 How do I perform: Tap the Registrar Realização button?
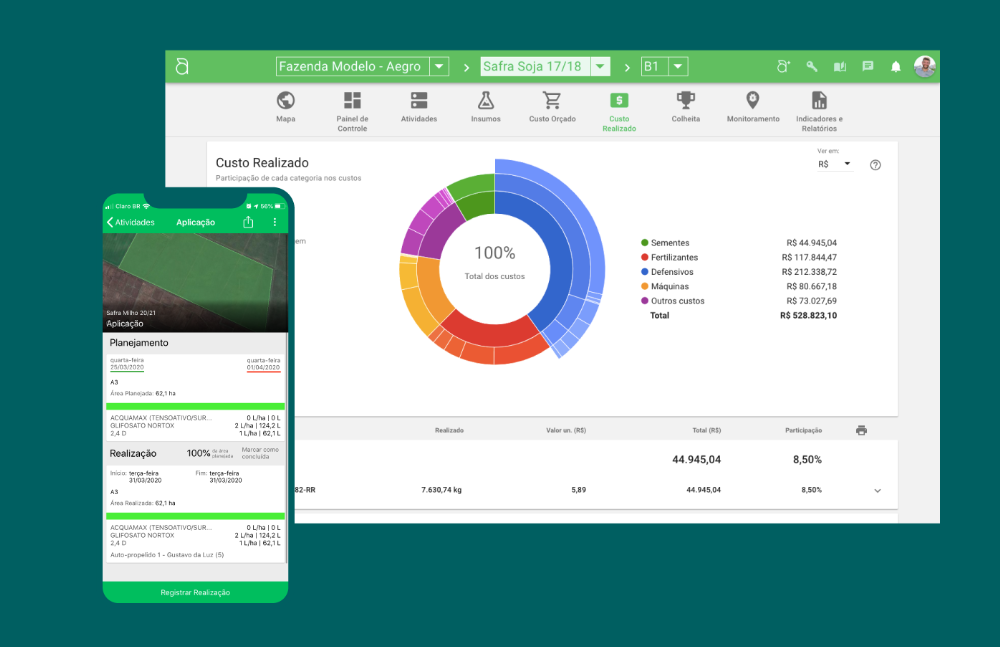pos(195,592)
